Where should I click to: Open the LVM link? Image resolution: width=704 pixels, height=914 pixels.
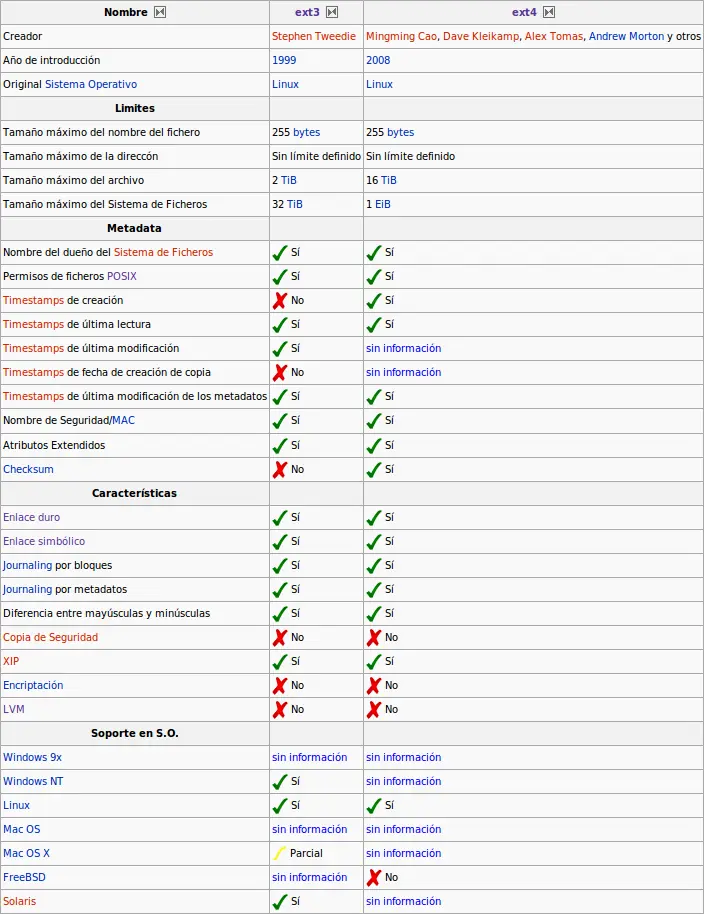13,709
